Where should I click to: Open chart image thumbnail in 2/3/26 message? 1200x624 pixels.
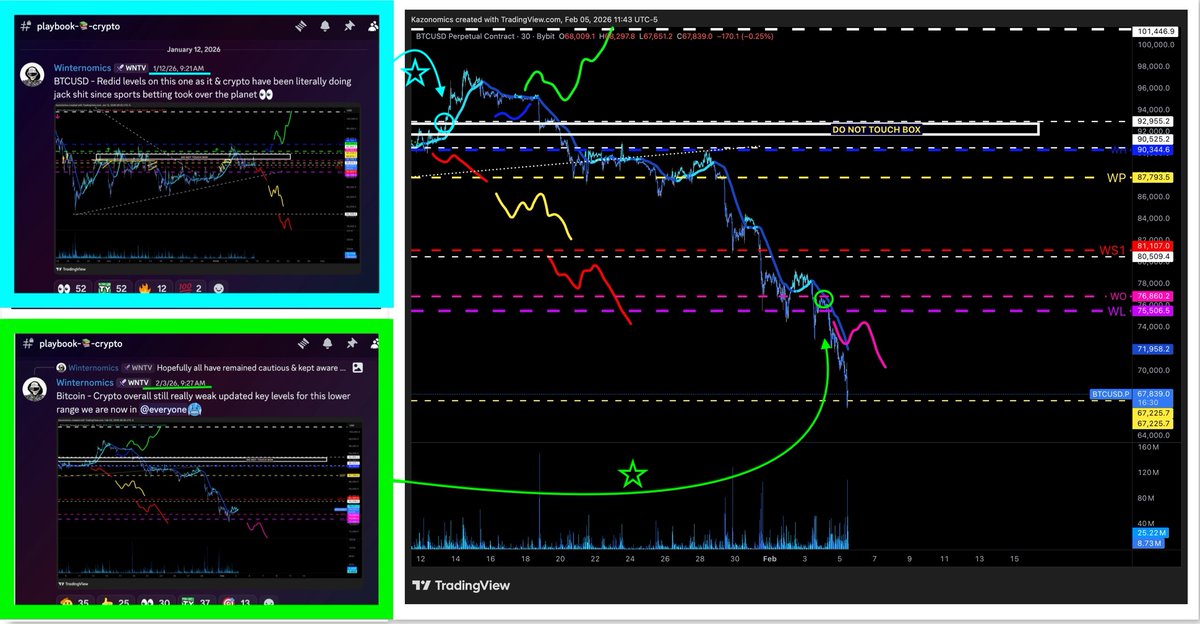(x=208, y=501)
